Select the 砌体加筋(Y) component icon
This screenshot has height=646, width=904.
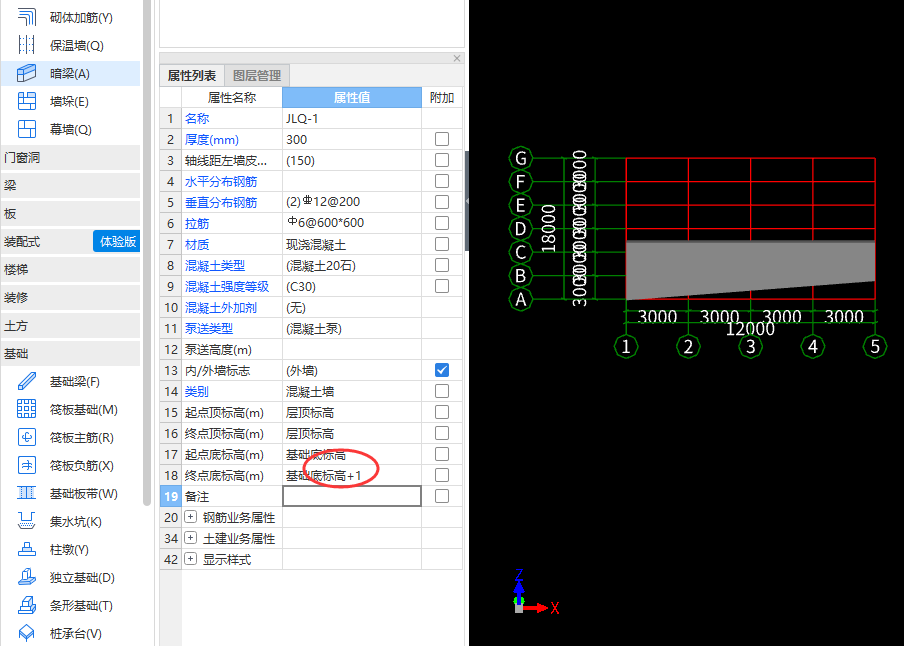coord(27,17)
